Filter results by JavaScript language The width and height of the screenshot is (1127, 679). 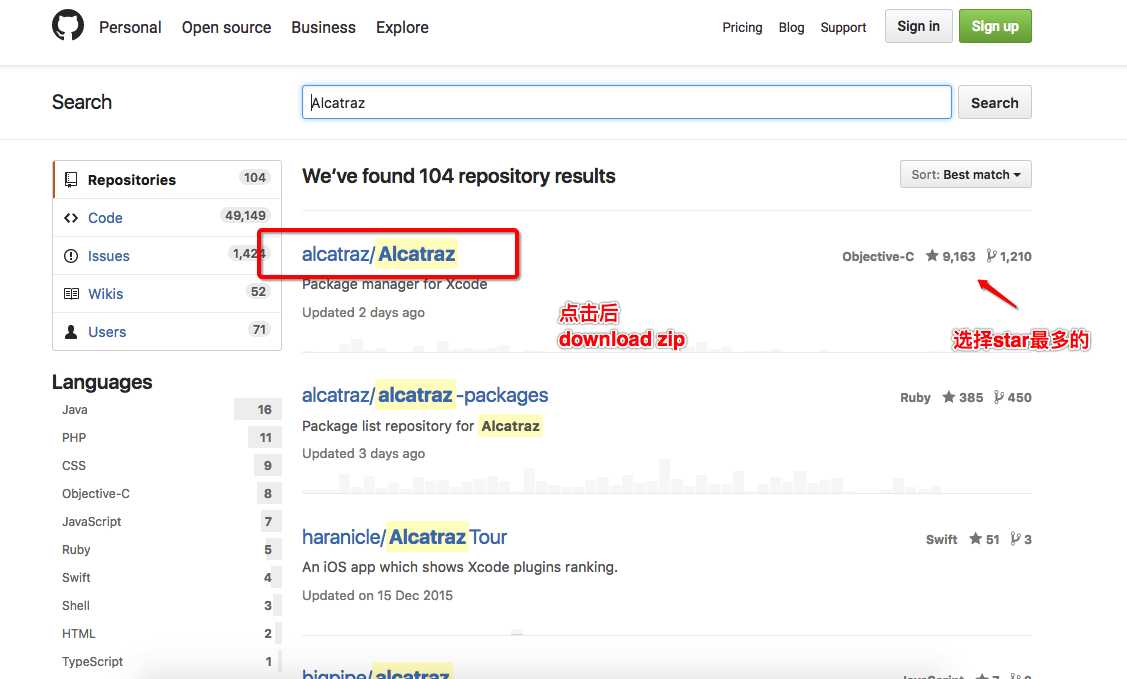[91, 522]
